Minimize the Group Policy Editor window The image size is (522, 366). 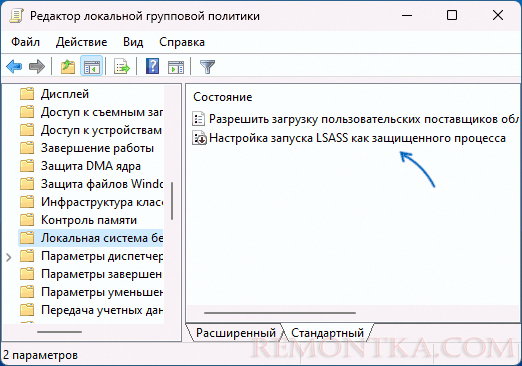tap(407, 15)
